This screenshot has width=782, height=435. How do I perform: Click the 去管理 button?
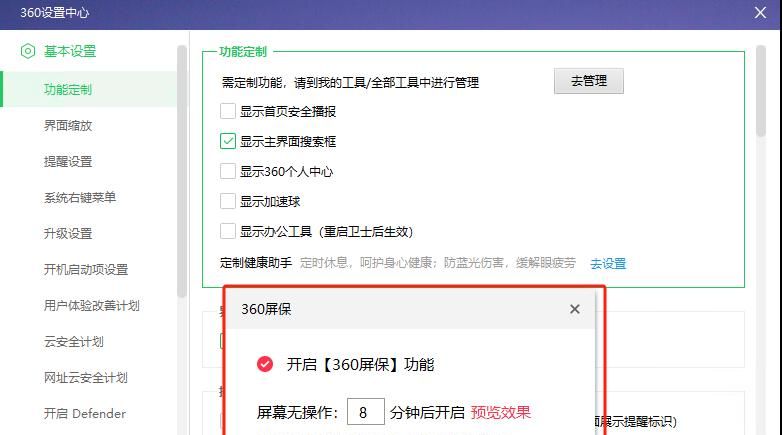[588, 81]
